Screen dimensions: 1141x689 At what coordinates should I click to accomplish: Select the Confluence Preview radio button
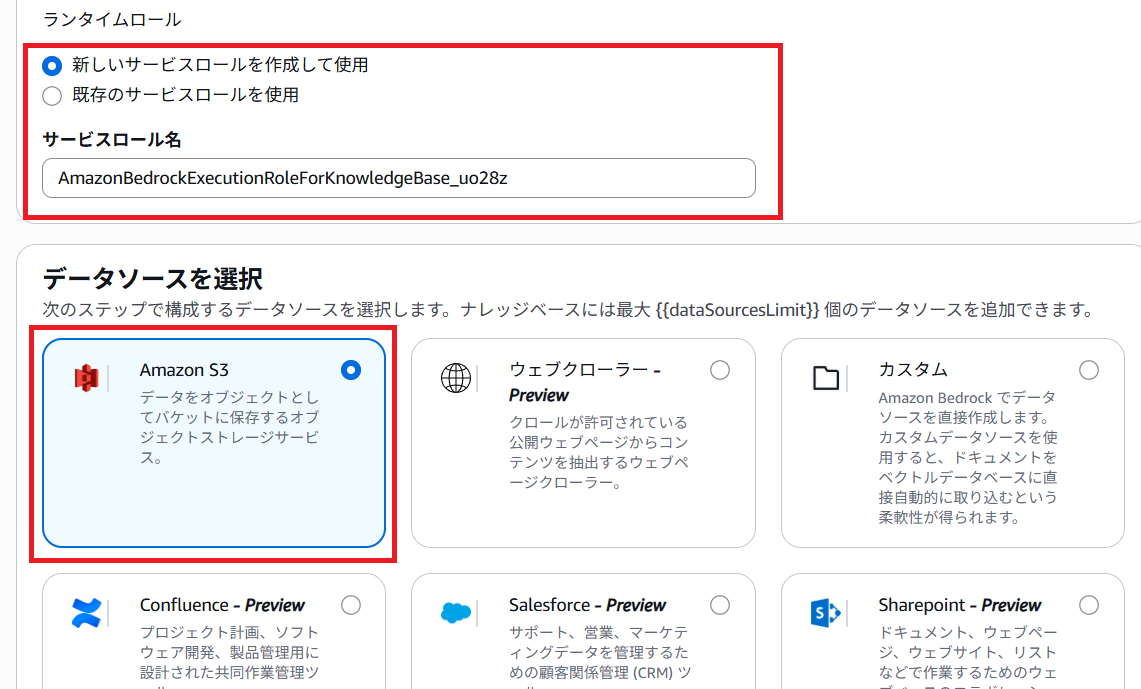click(350, 605)
